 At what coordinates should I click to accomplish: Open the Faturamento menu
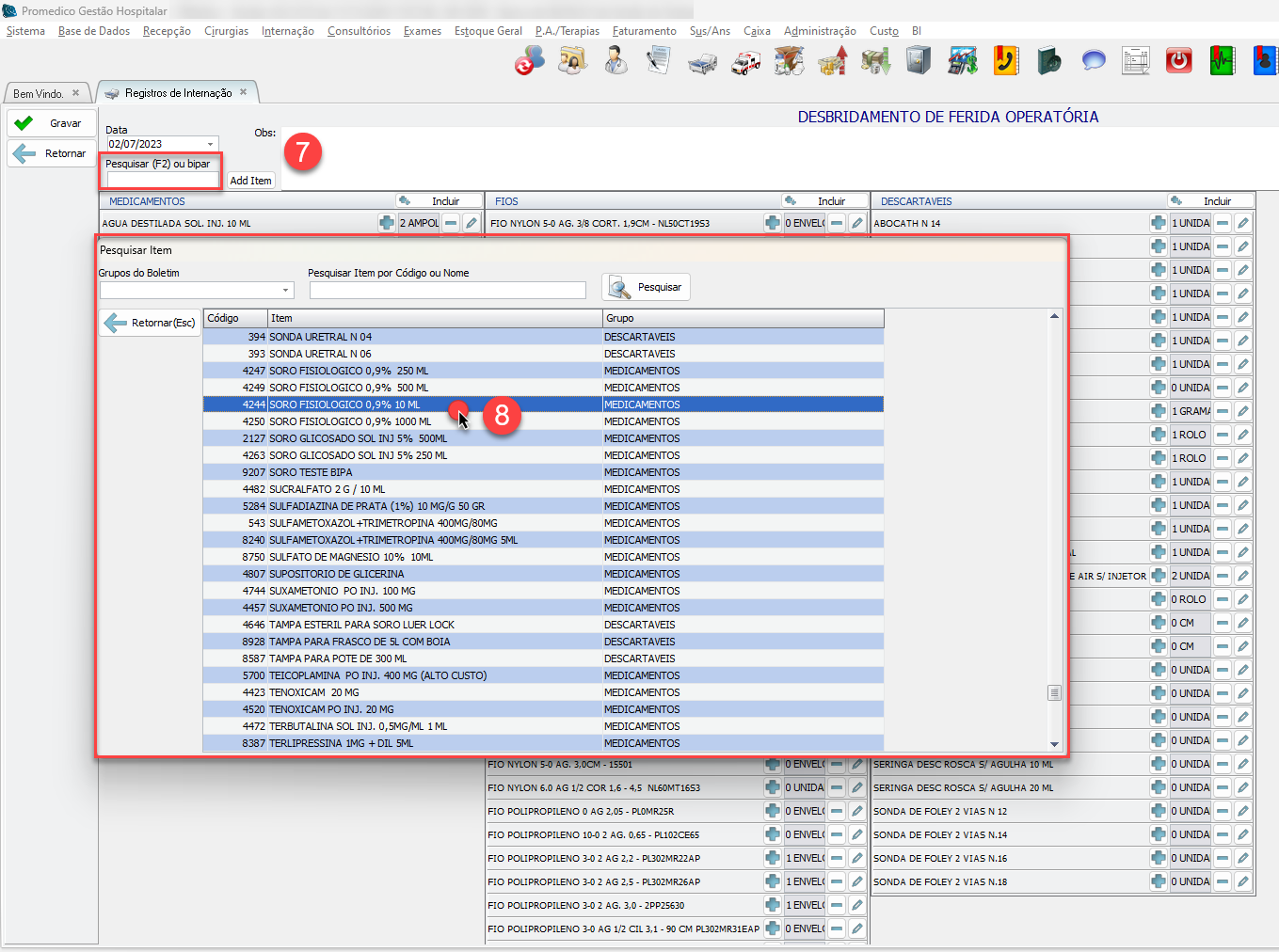click(644, 31)
